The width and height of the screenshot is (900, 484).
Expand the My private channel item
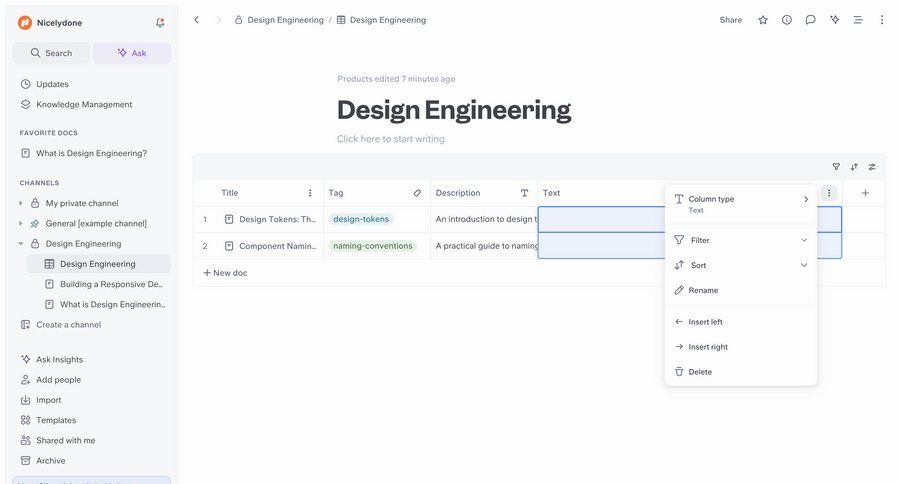[x=21, y=203]
